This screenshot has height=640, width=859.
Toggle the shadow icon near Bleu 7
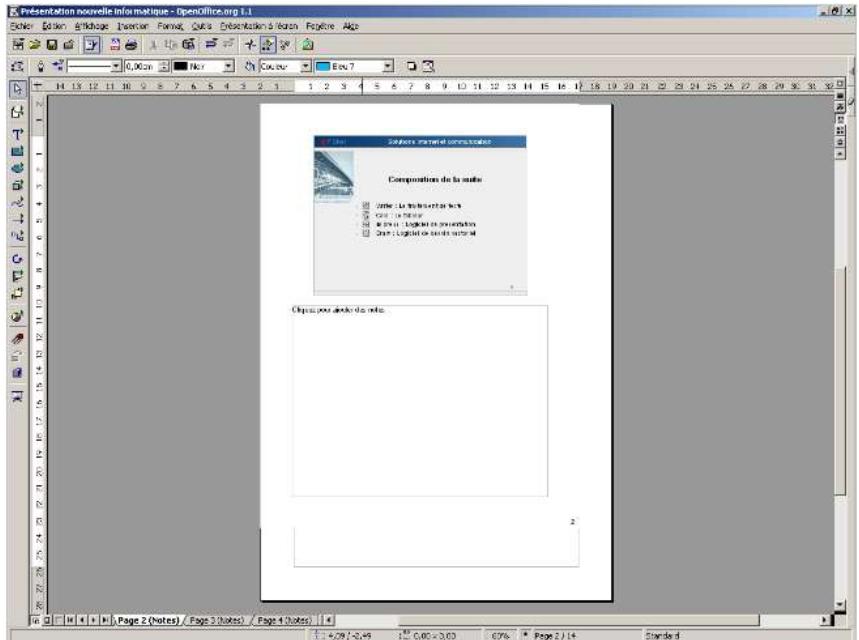(411, 66)
